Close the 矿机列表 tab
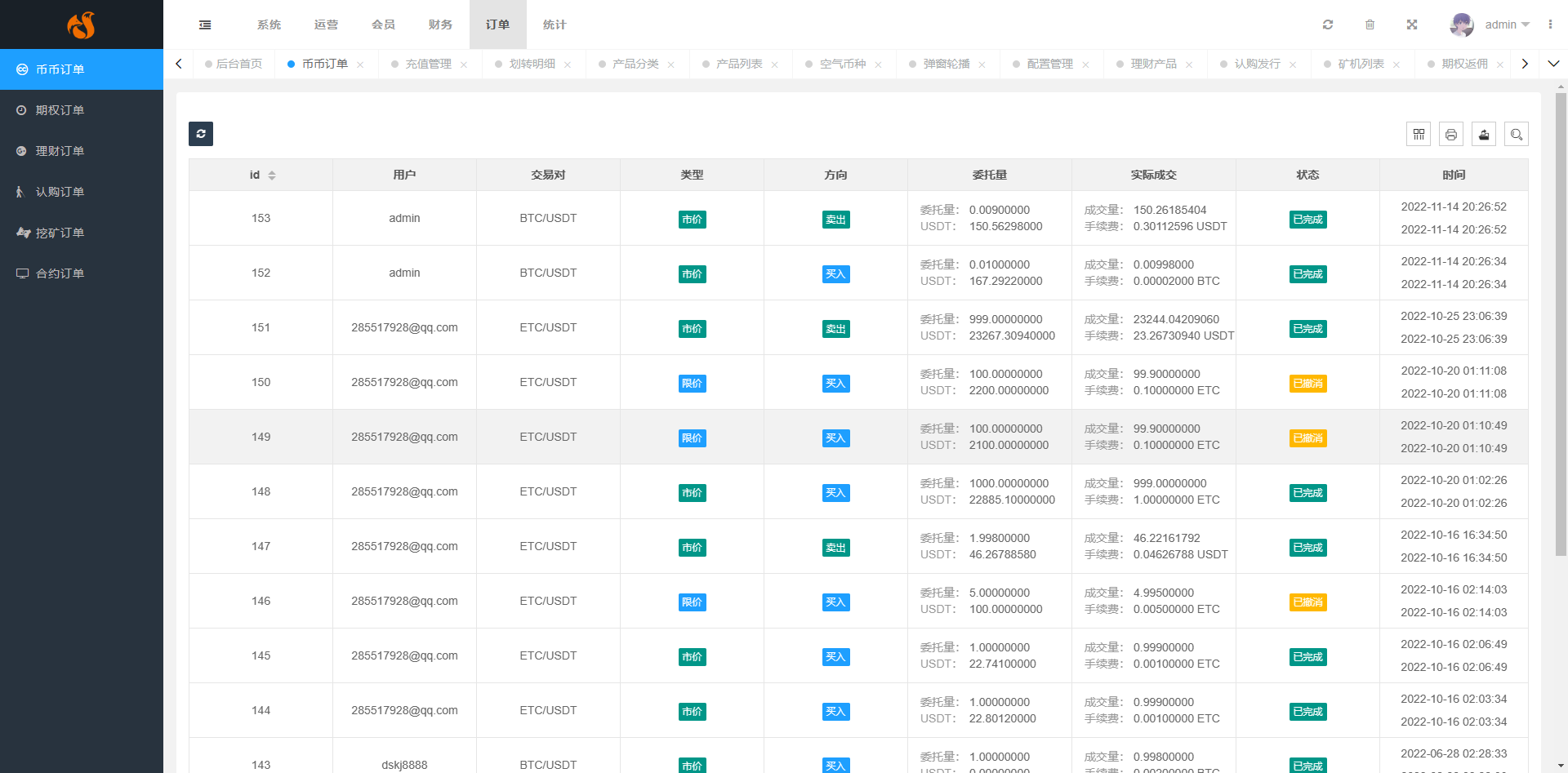This screenshot has height=773, width=1568. point(1397,64)
